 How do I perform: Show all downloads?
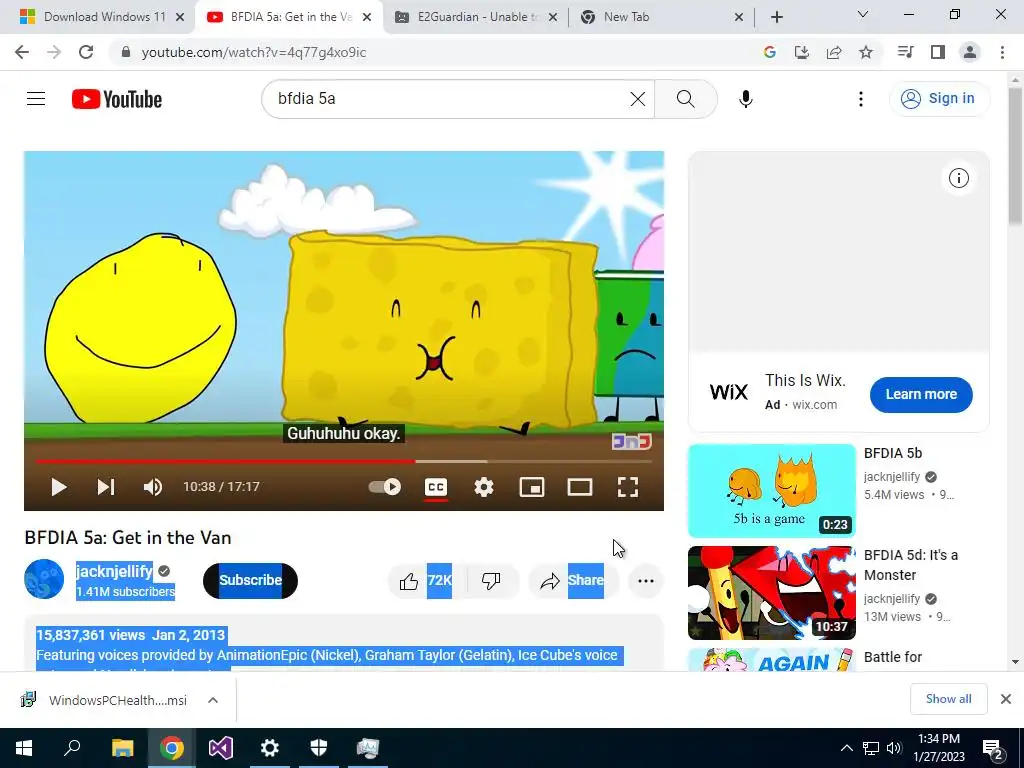click(948, 699)
